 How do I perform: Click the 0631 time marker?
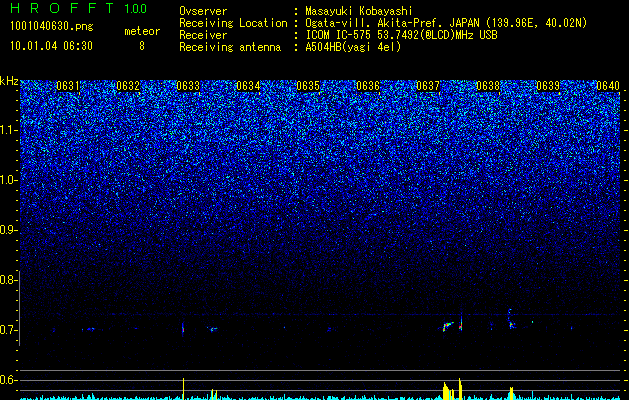67,86
